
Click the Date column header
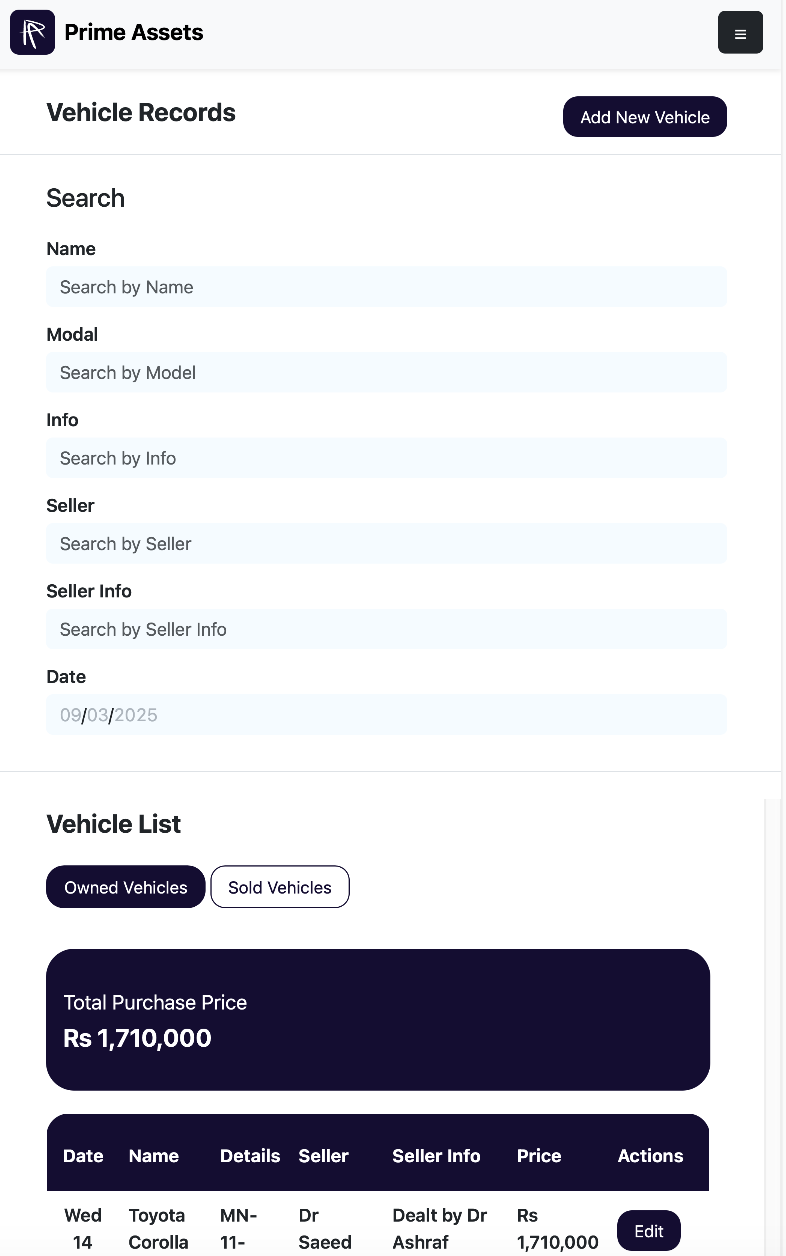83,1156
